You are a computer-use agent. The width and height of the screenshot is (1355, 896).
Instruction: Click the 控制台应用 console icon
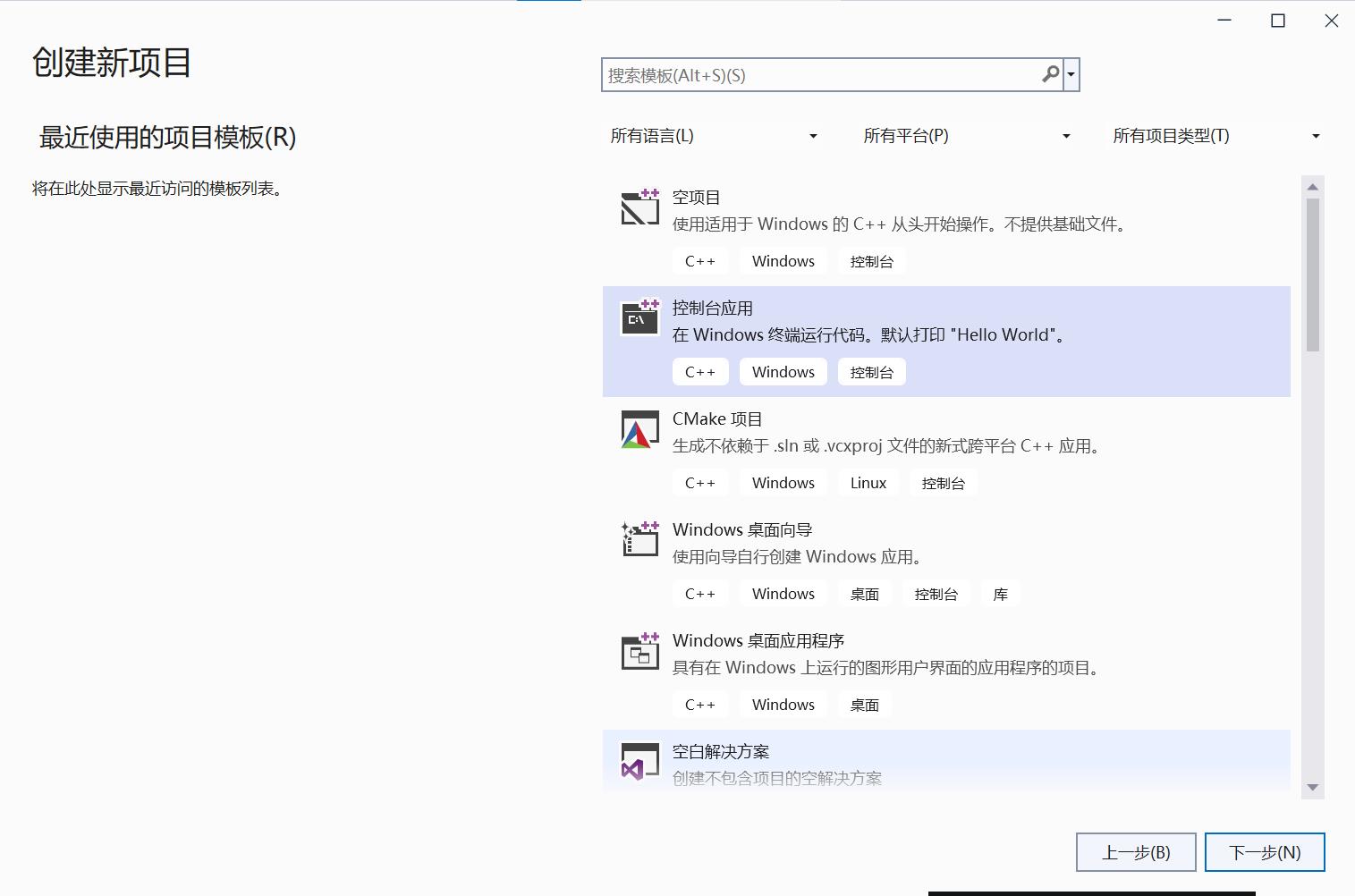[x=639, y=317]
